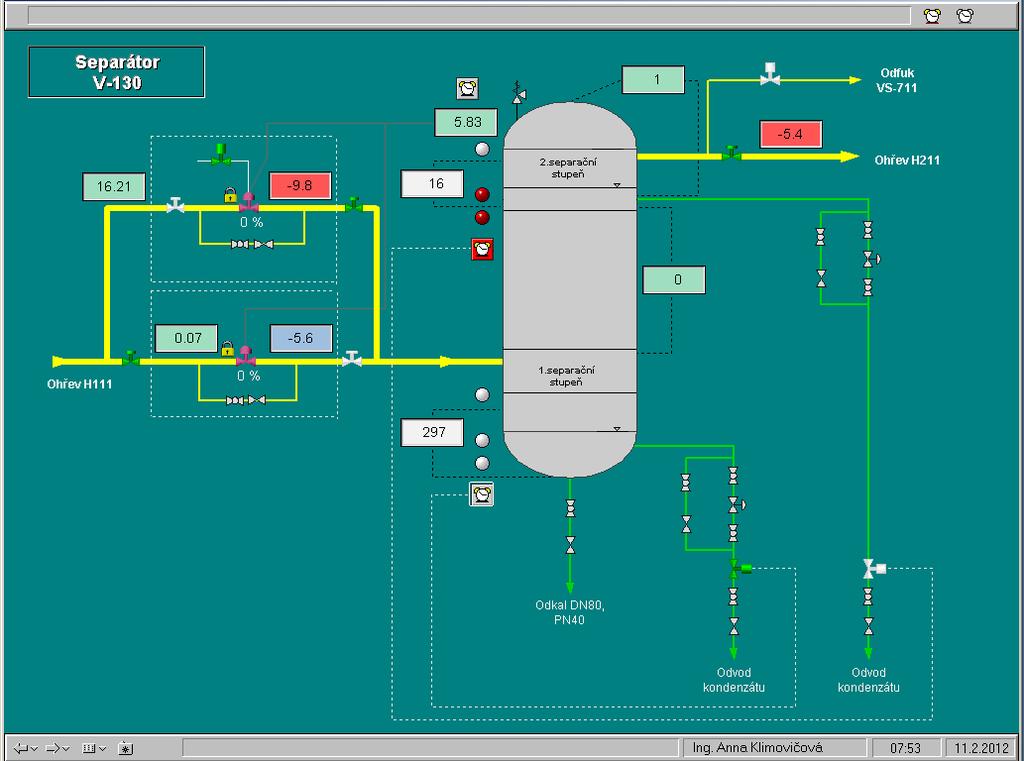
Task: Click the green valve right of -9.8 value
Action: click(x=353, y=204)
